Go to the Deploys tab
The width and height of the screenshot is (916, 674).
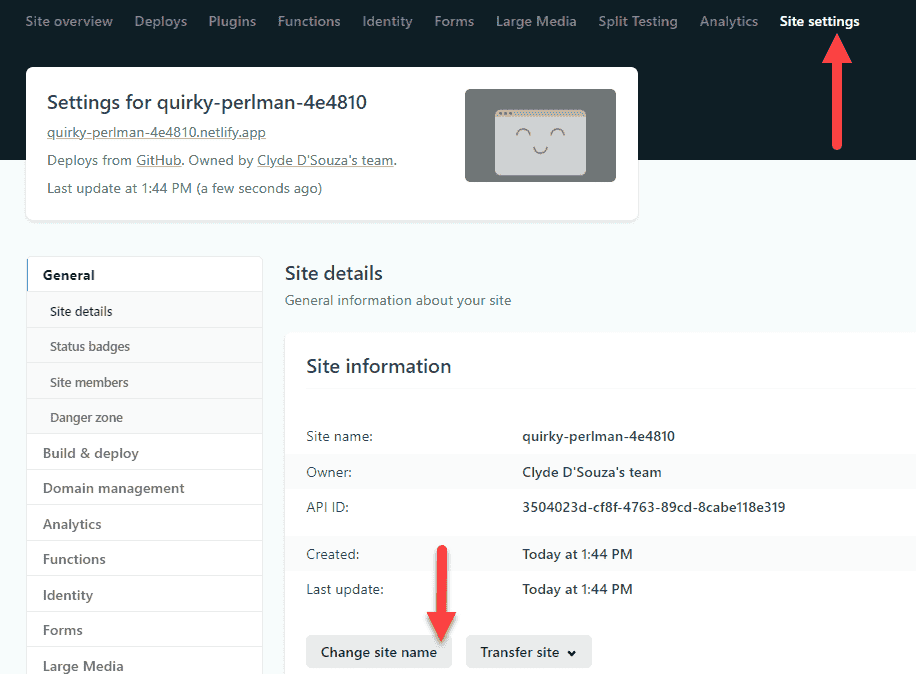point(161,22)
